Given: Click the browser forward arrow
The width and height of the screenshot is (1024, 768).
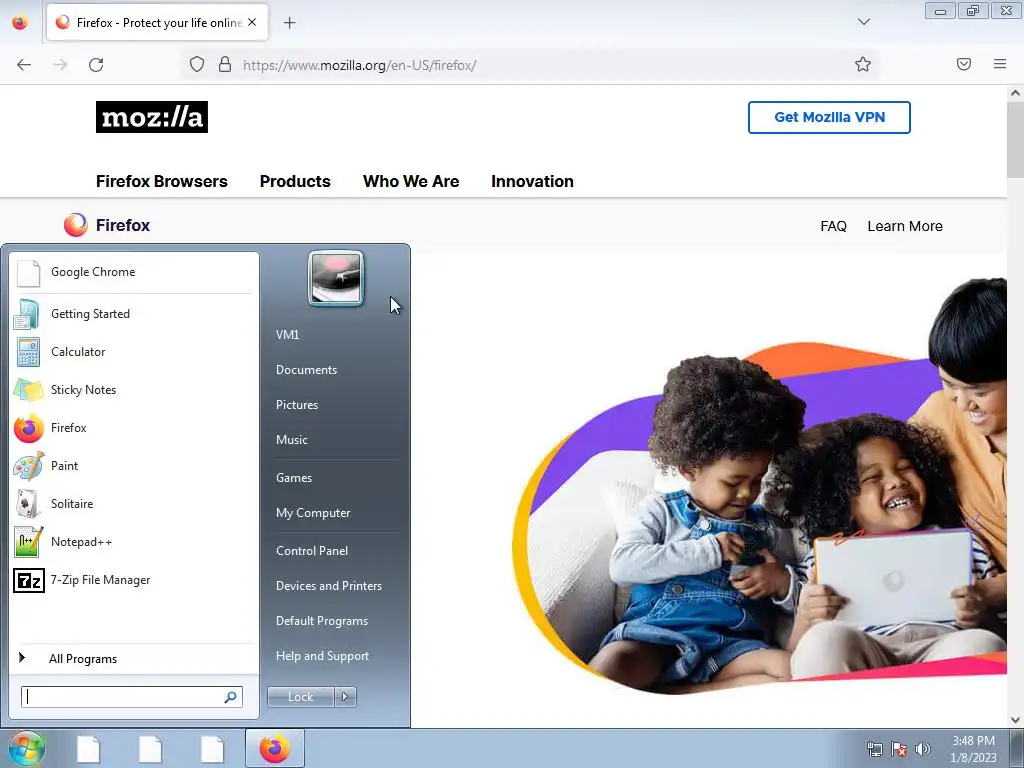Looking at the screenshot, I should click(x=60, y=65).
